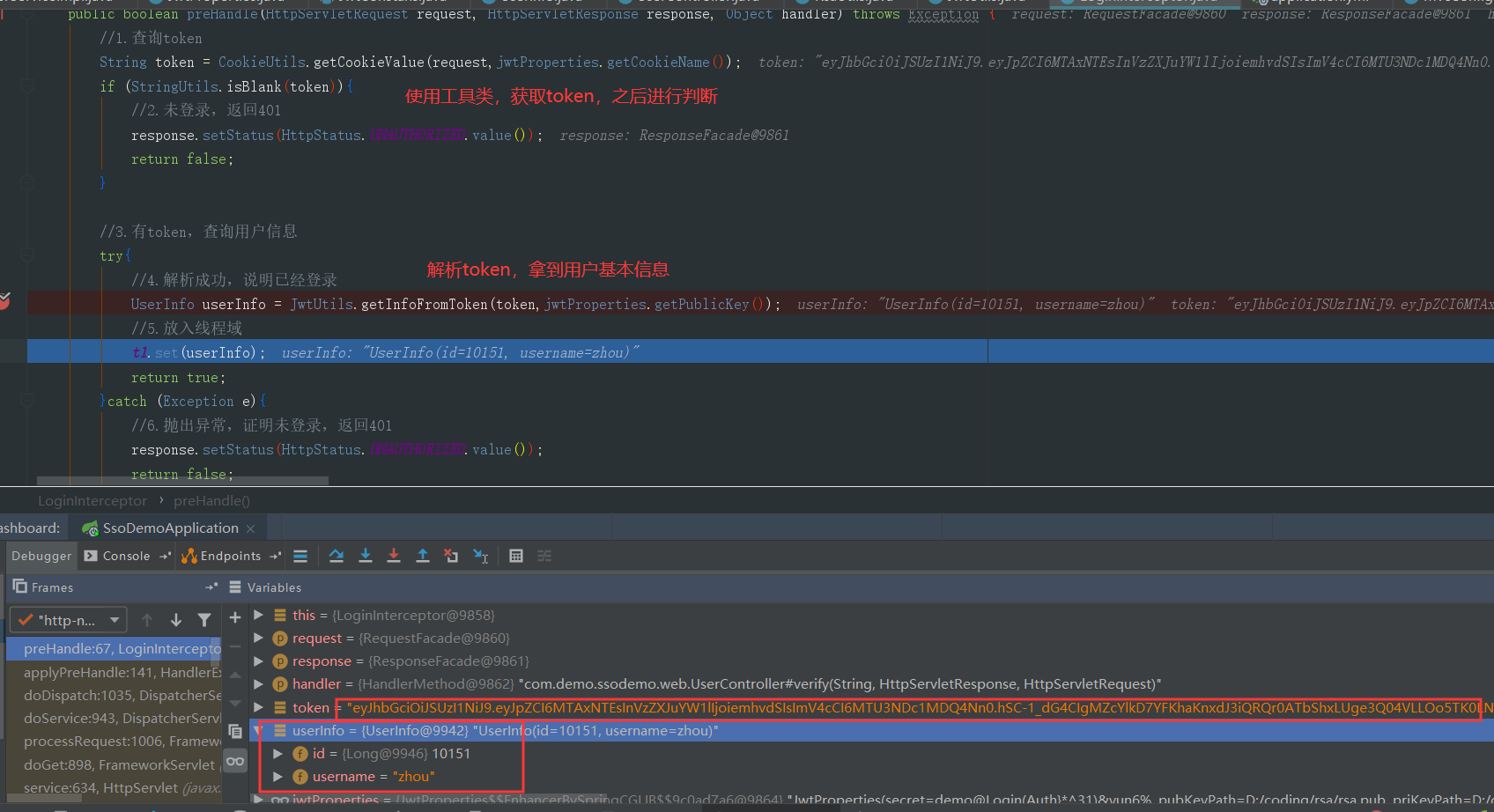Click the Force Step Into red arrow
The image size is (1494, 812).
pyautogui.click(x=394, y=556)
